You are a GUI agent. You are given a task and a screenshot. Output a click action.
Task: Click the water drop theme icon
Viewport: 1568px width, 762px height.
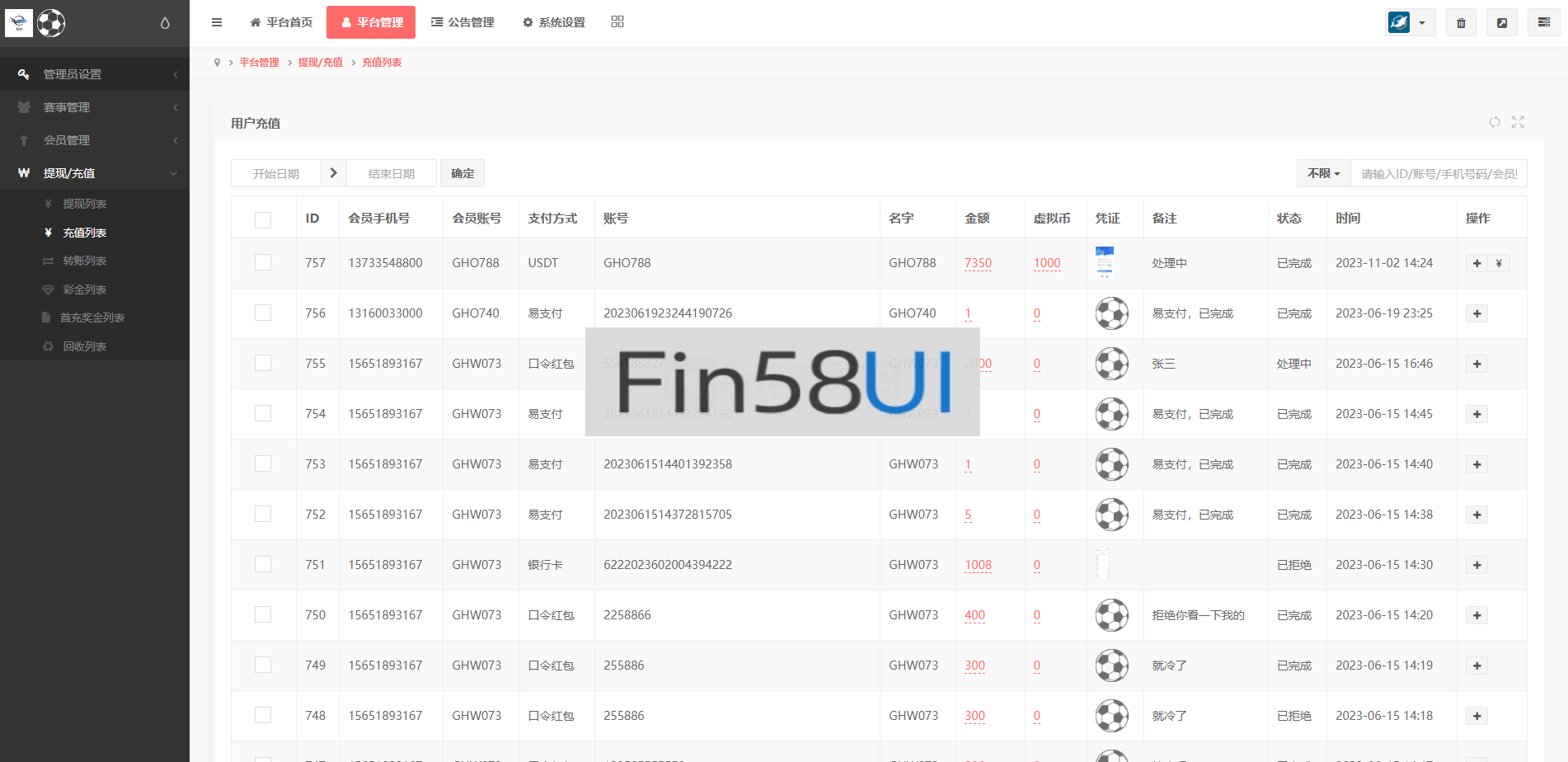click(x=165, y=23)
